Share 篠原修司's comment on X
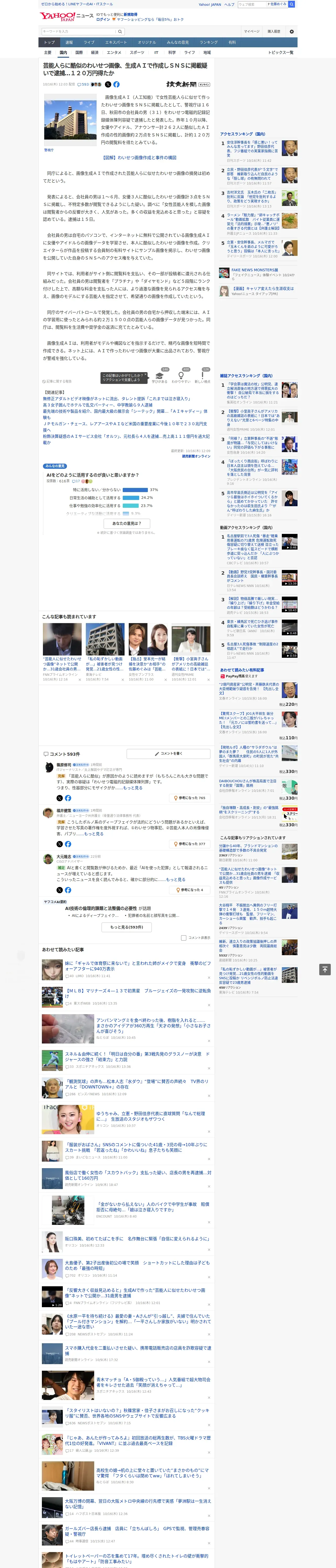The width and height of the screenshot is (336, 1568). point(59,798)
